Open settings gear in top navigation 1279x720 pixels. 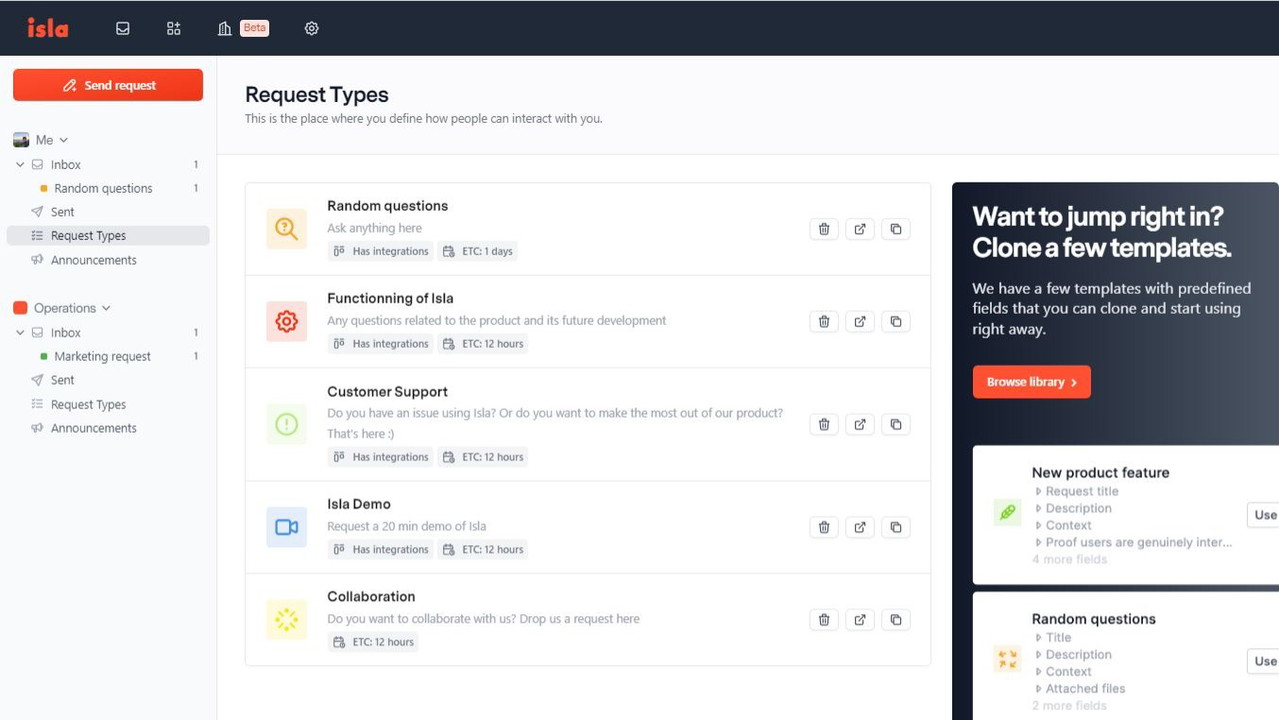tap(311, 29)
